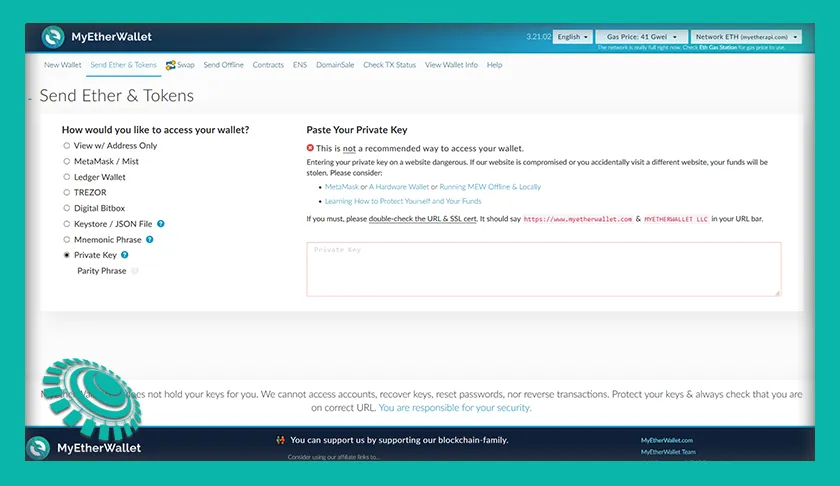Open the Gas Price 41 Gwei dropdown
This screenshot has width=840, height=486.
point(641,36)
